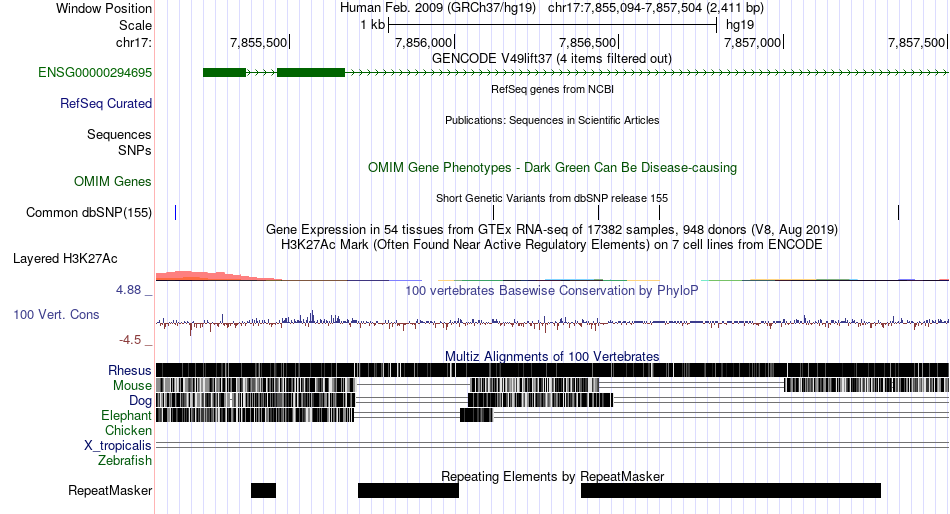The width and height of the screenshot is (950, 514).
Task: Click the Sequences track label
Action: pos(119,135)
